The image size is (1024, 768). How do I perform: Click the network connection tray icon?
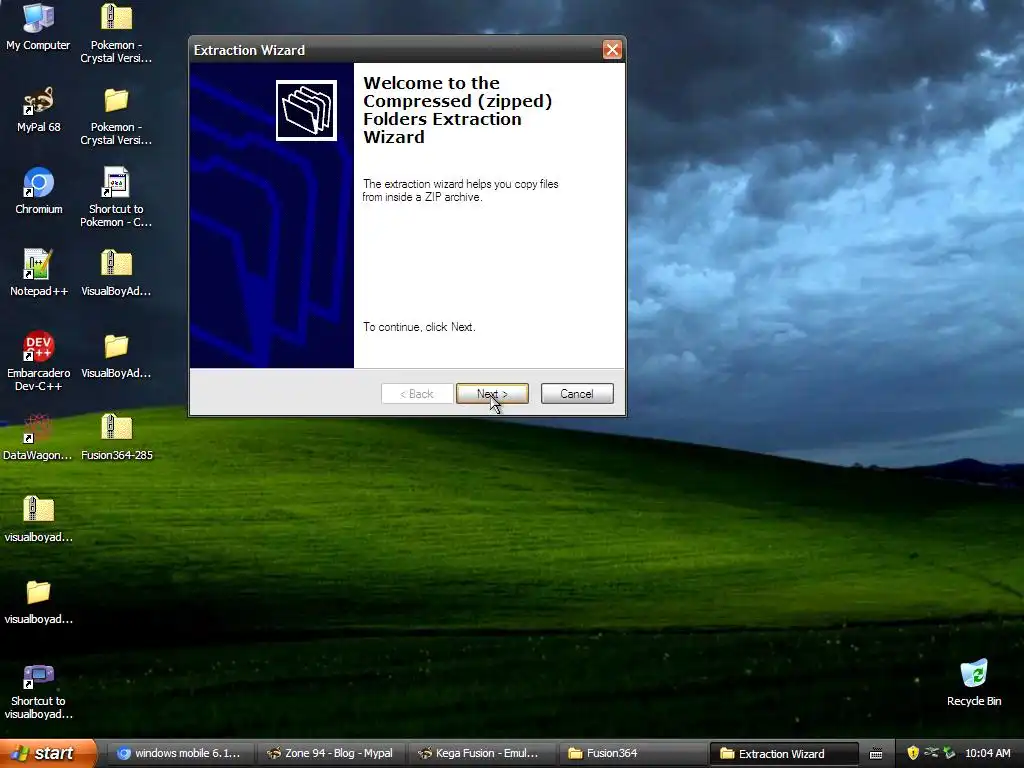(x=931, y=753)
